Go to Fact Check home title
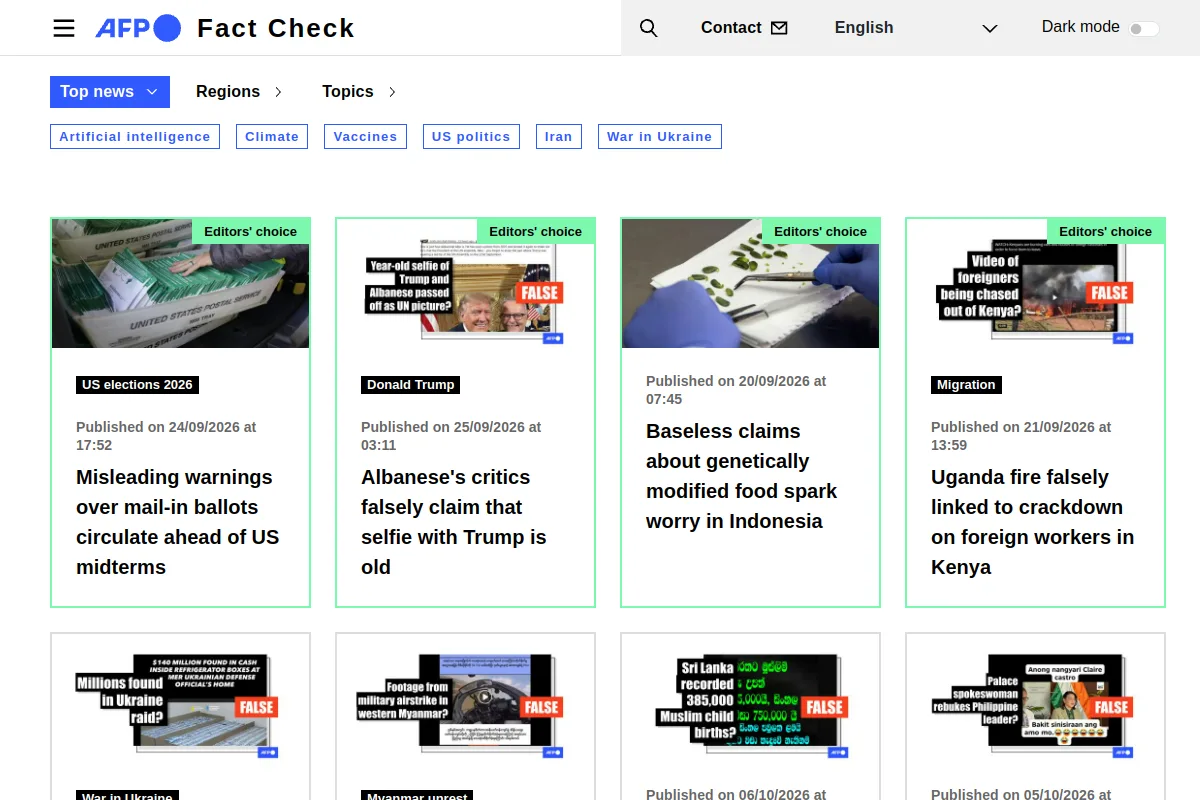 pyautogui.click(x=276, y=28)
